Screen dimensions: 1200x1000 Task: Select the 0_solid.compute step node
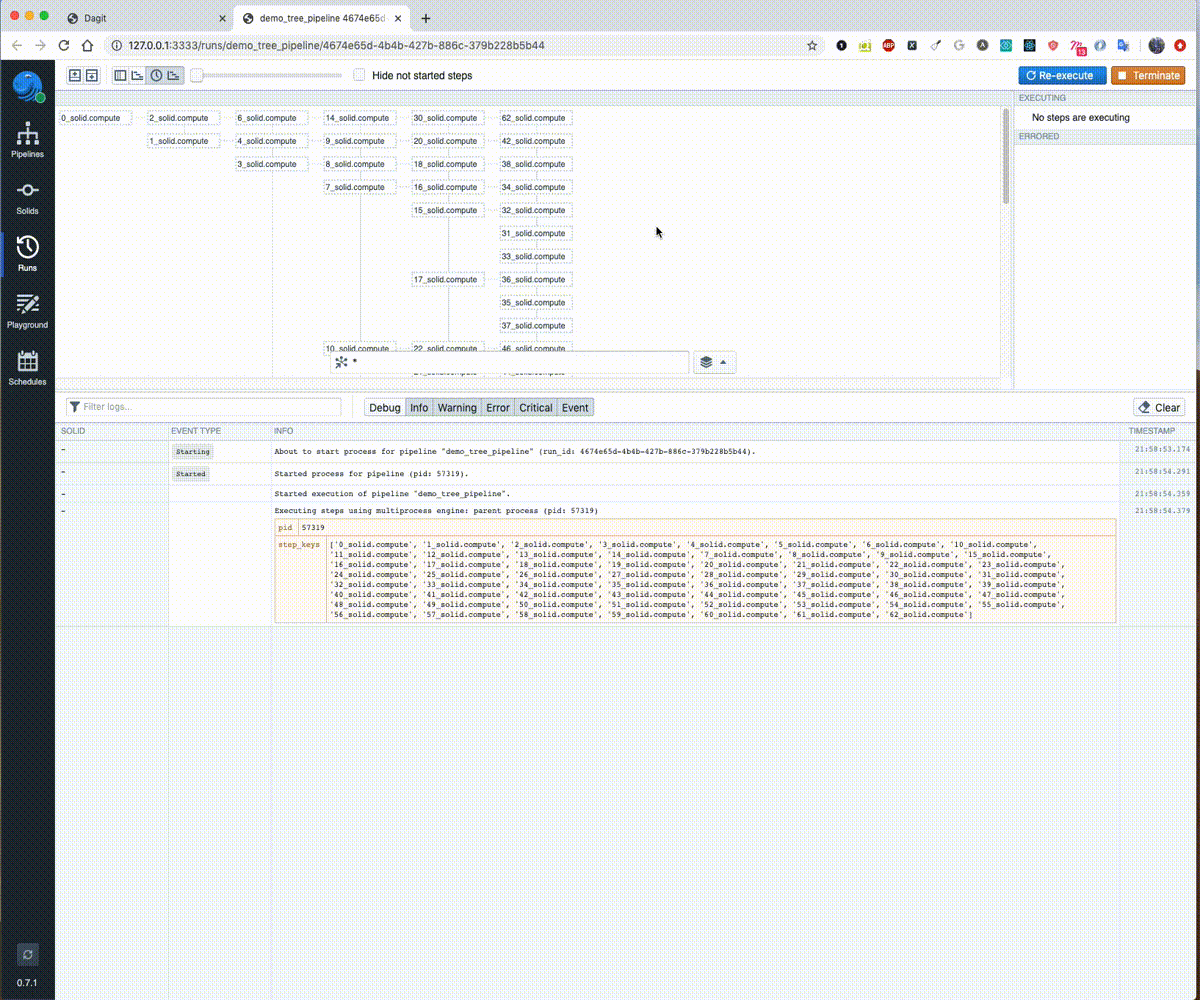coord(95,118)
